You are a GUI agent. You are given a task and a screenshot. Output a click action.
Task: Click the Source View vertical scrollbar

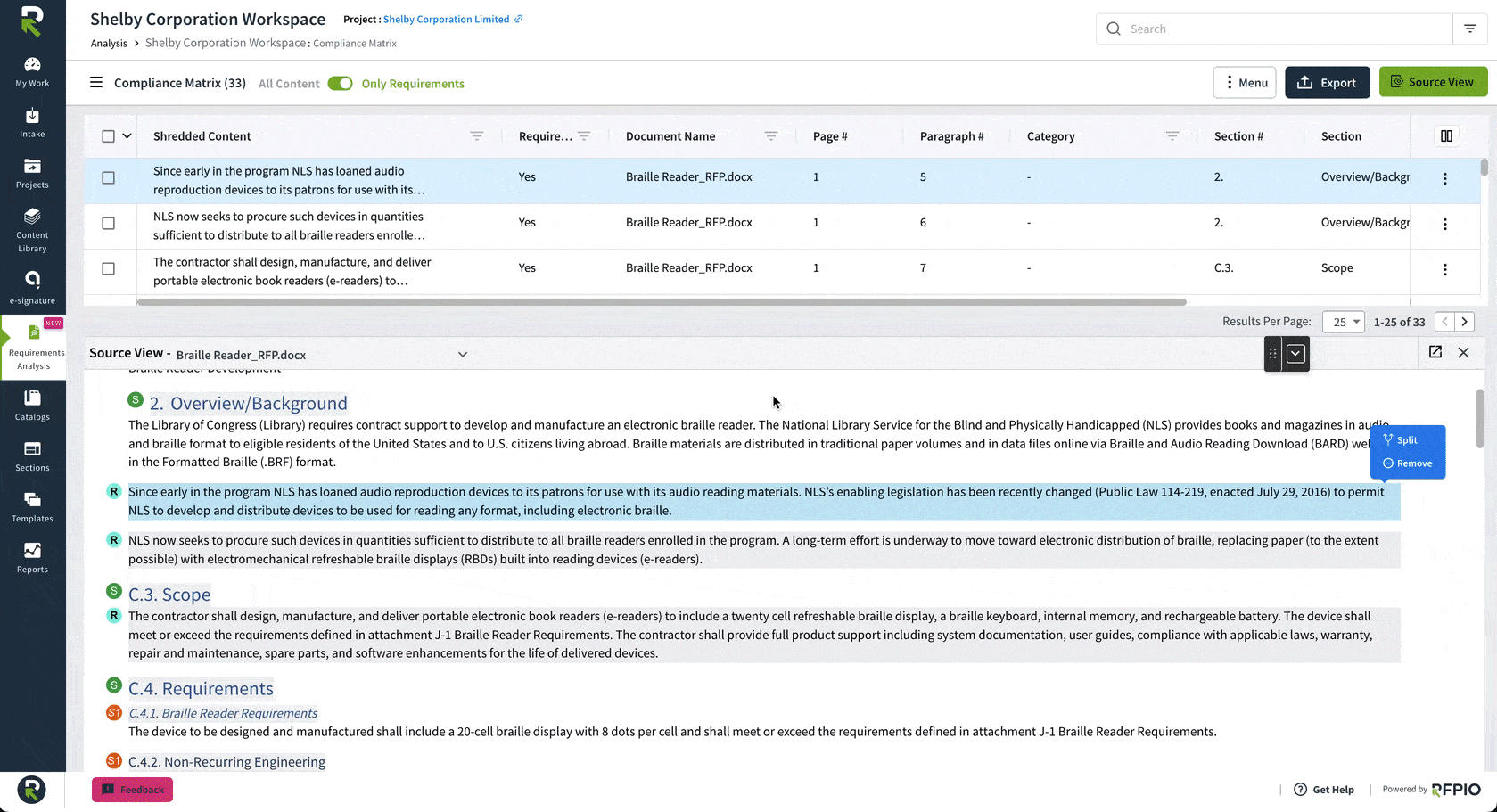pyautogui.click(x=1480, y=419)
